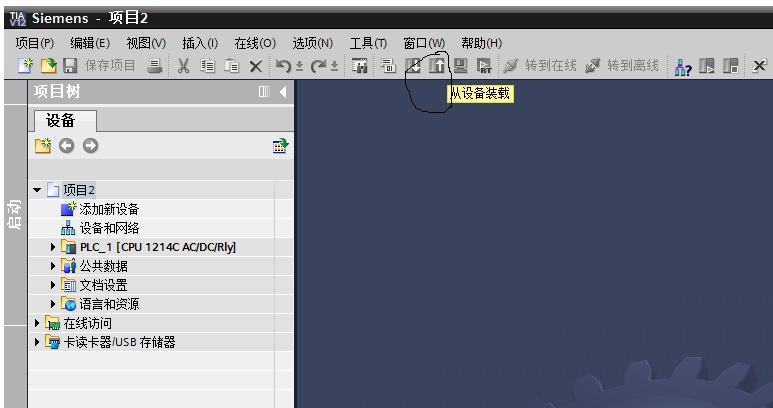
Task: Click the Copy icon in toolbar
Action: 208,66
